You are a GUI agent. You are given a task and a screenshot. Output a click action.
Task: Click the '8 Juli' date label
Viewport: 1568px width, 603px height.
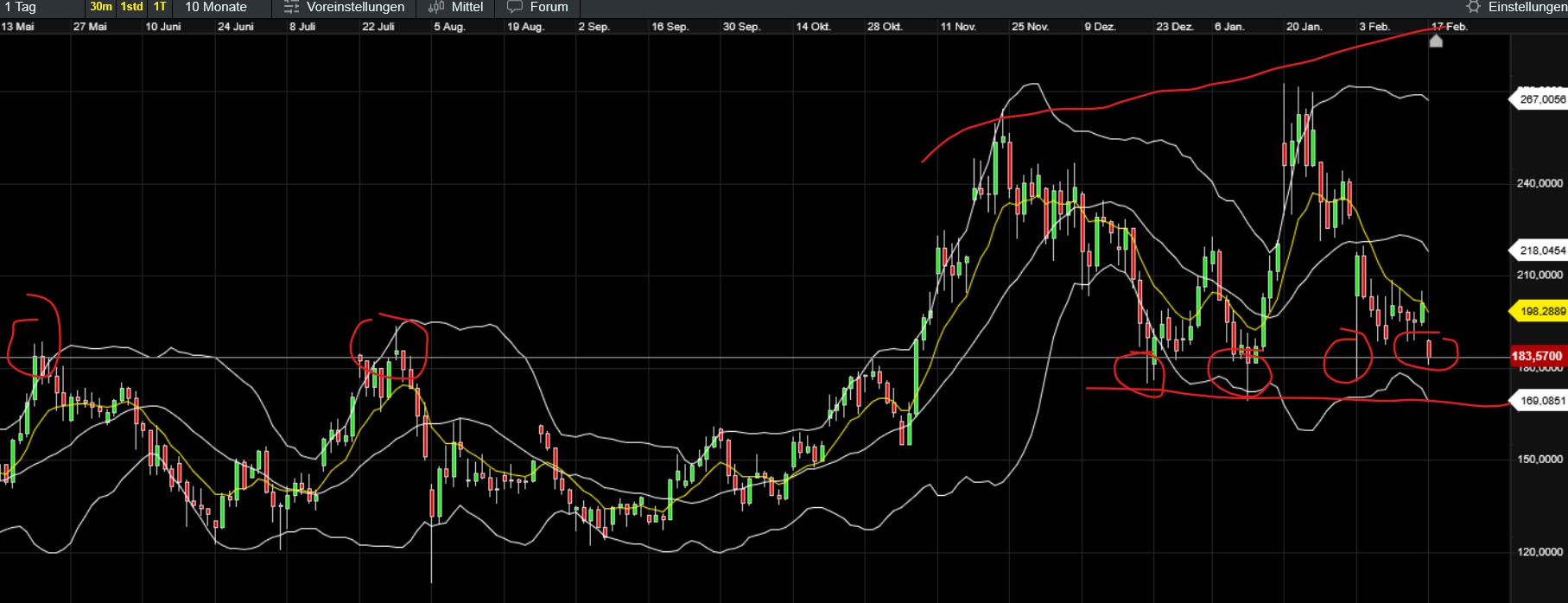pos(302,27)
